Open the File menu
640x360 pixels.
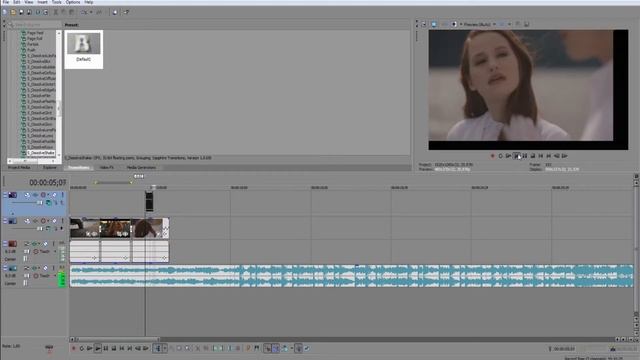coord(6,2)
